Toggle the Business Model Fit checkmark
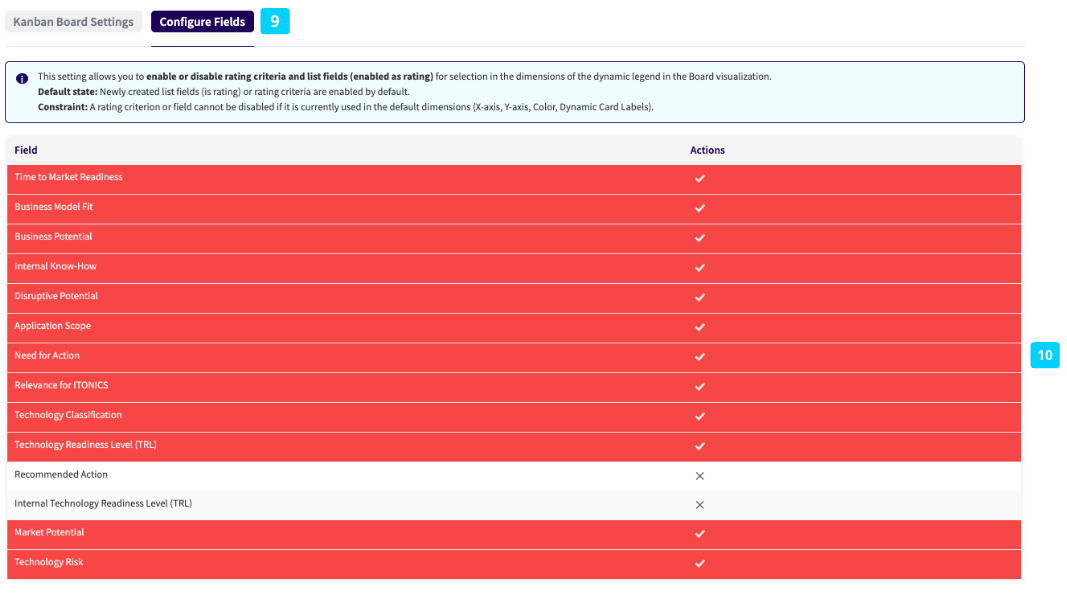This screenshot has width=1067, height=596. pos(700,208)
